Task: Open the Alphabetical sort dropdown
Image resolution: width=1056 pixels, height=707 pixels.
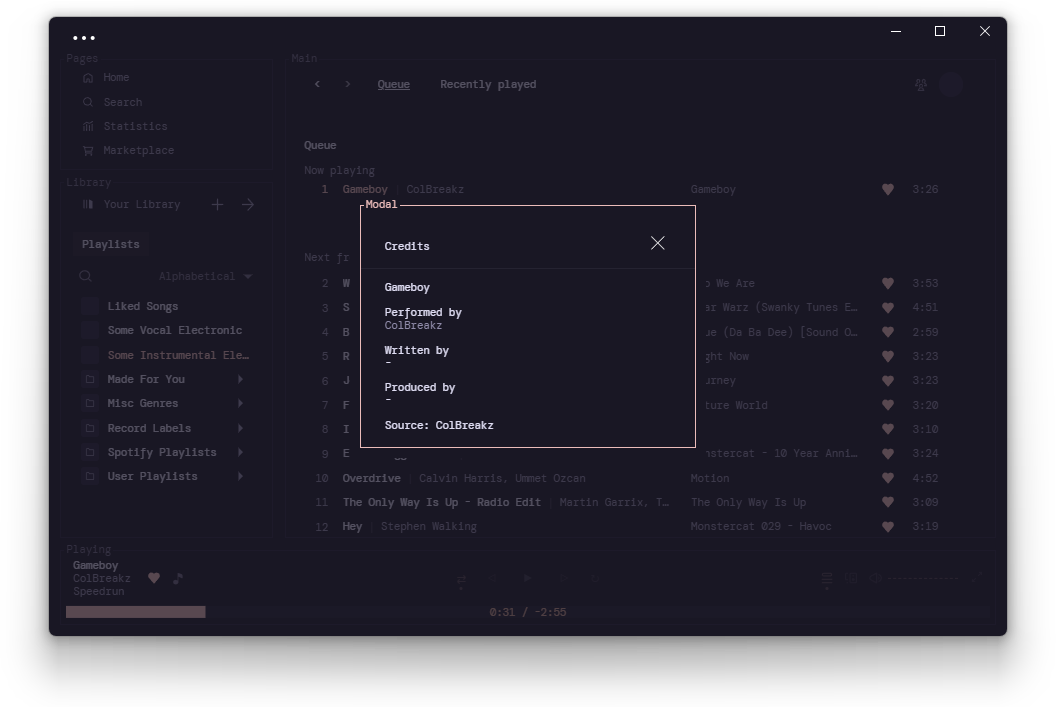Action: pos(205,276)
